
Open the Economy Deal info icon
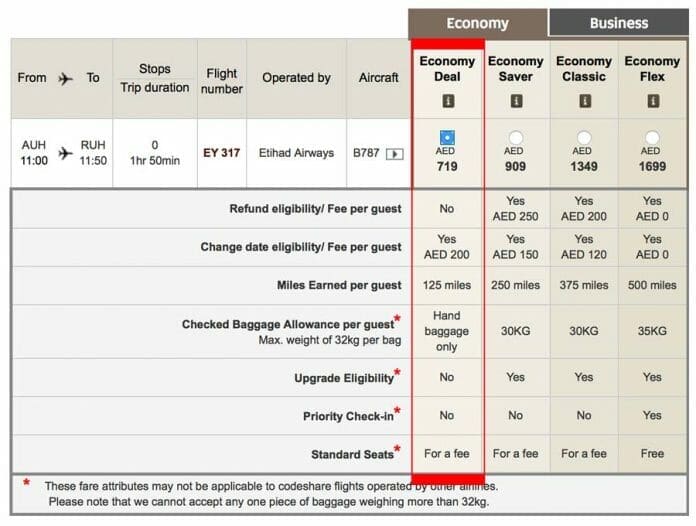tap(448, 101)
